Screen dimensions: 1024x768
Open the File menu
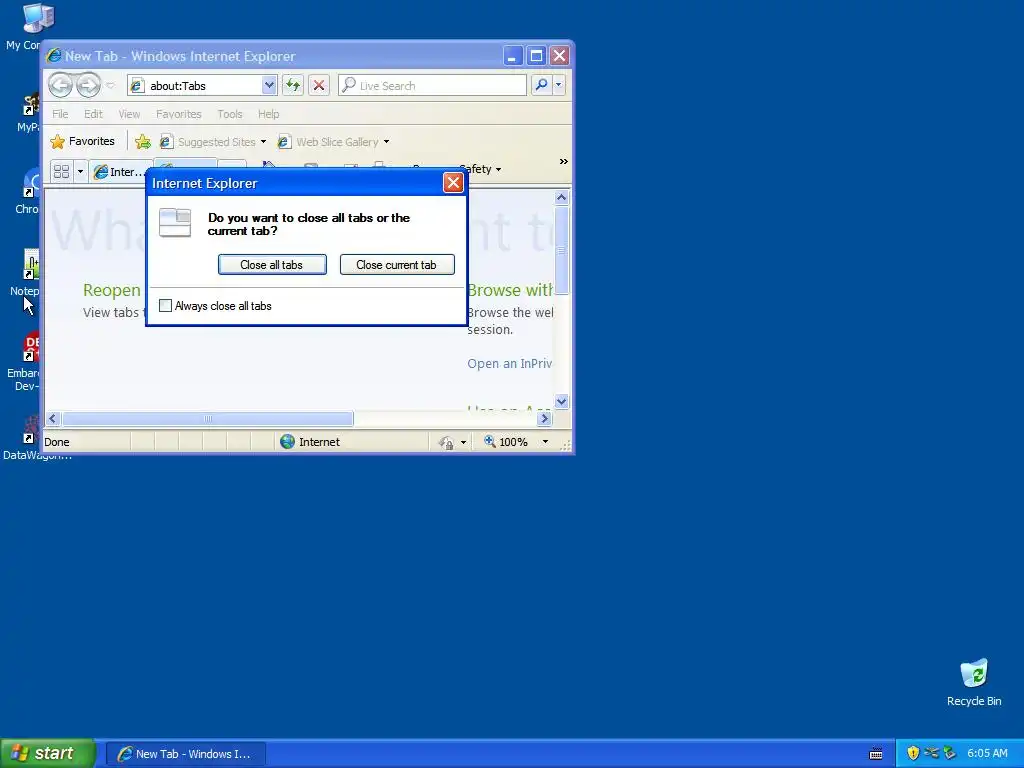tap(60, 114)
